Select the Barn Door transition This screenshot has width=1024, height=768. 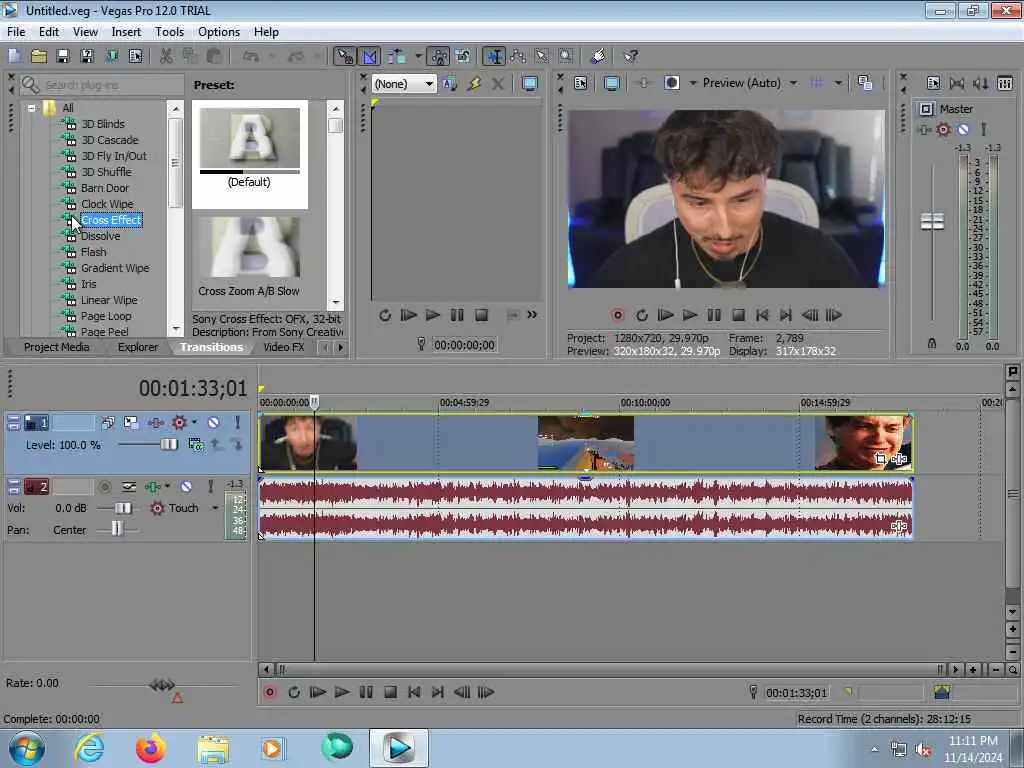click(104, 188)
